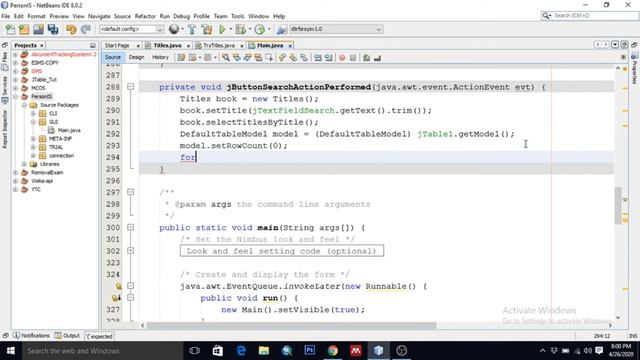640x360 pixels.
Task: Shift Line Right icon in editor toolbar
Action: click(329, 58)
